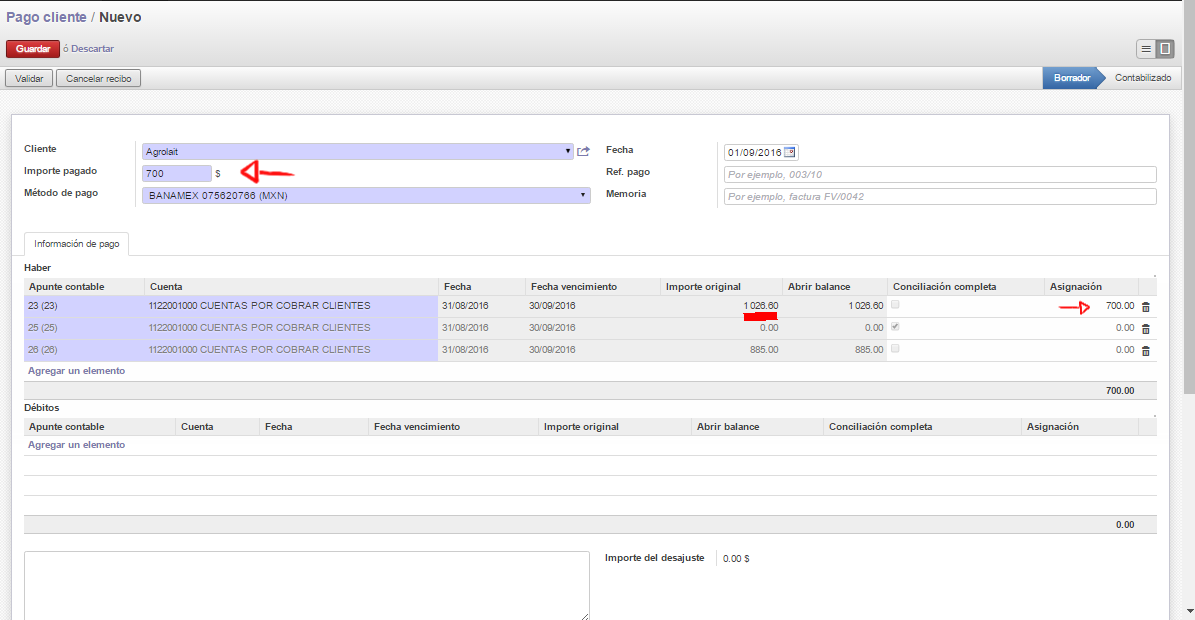The height and width of the screenshot is (620, 1195).
Task: Click the scrollbar down arrow
Action: pyautogui.click(x=1190, y=612)
